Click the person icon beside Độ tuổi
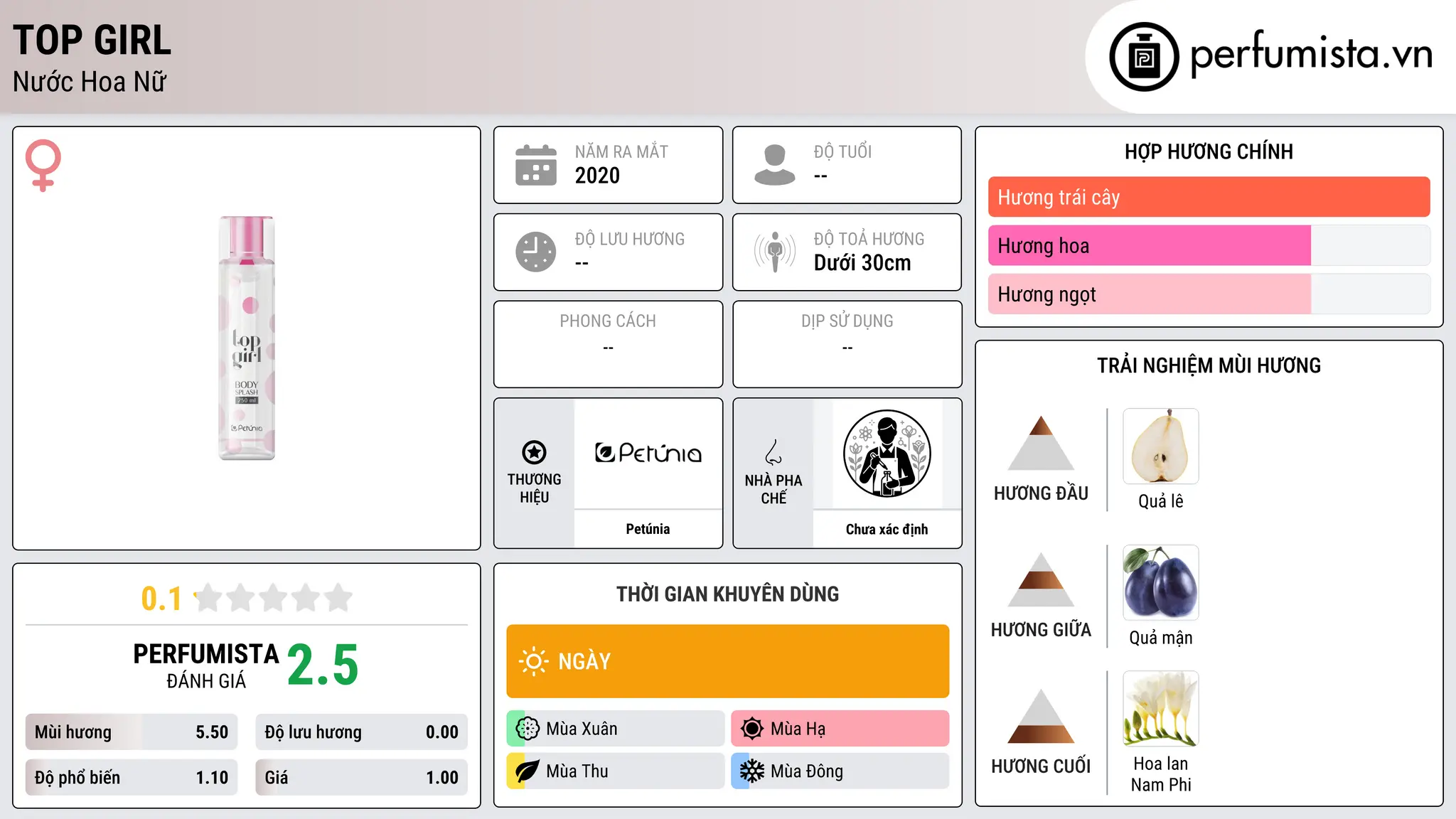This screenshot has height=819, width=1456. click(775, 165)
